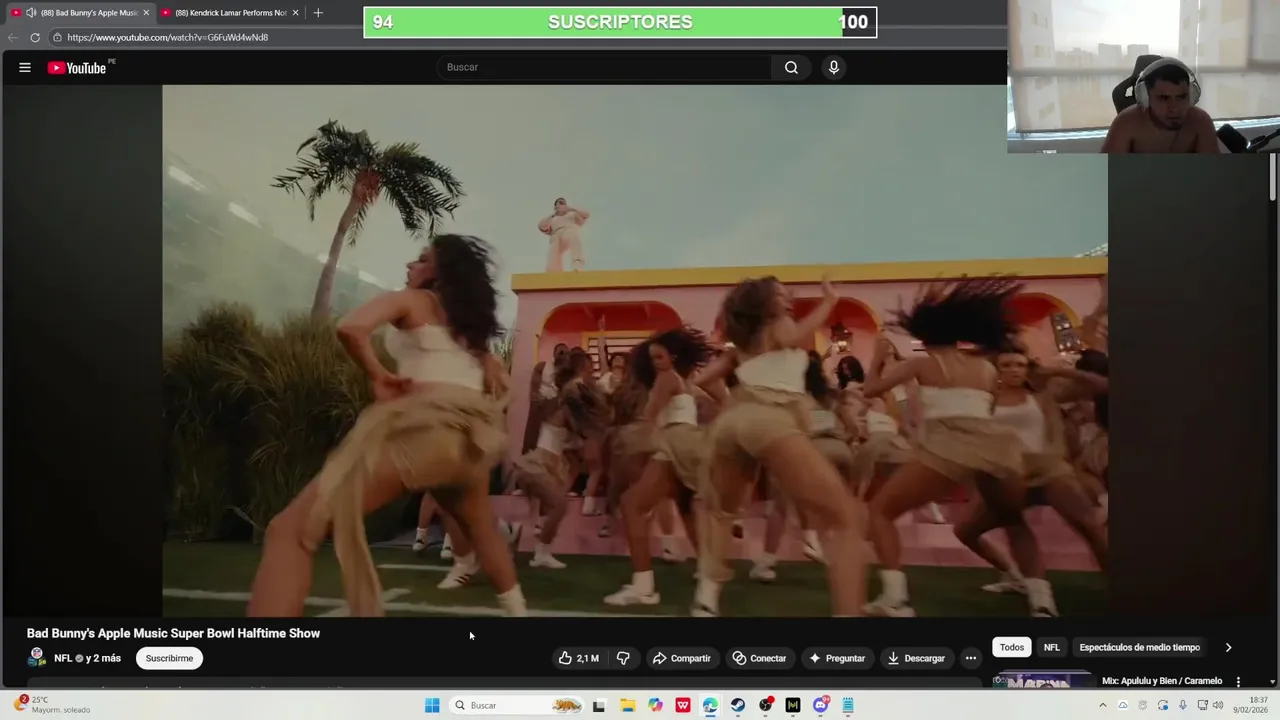Open Task View on the taskbar
The image size is (1280, 720).
pyautogui.click(x=599, y=705)
